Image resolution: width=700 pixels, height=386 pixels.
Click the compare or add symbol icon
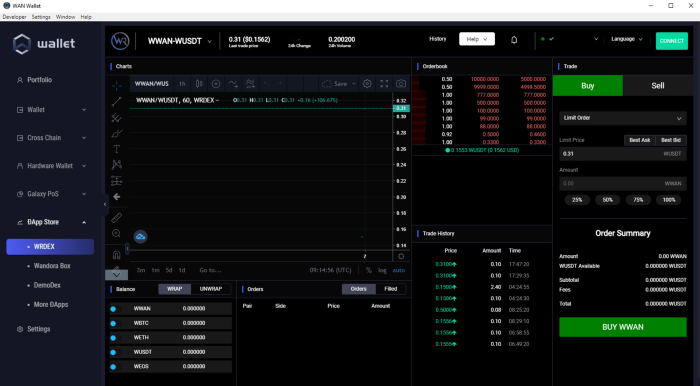pos(216,83)
